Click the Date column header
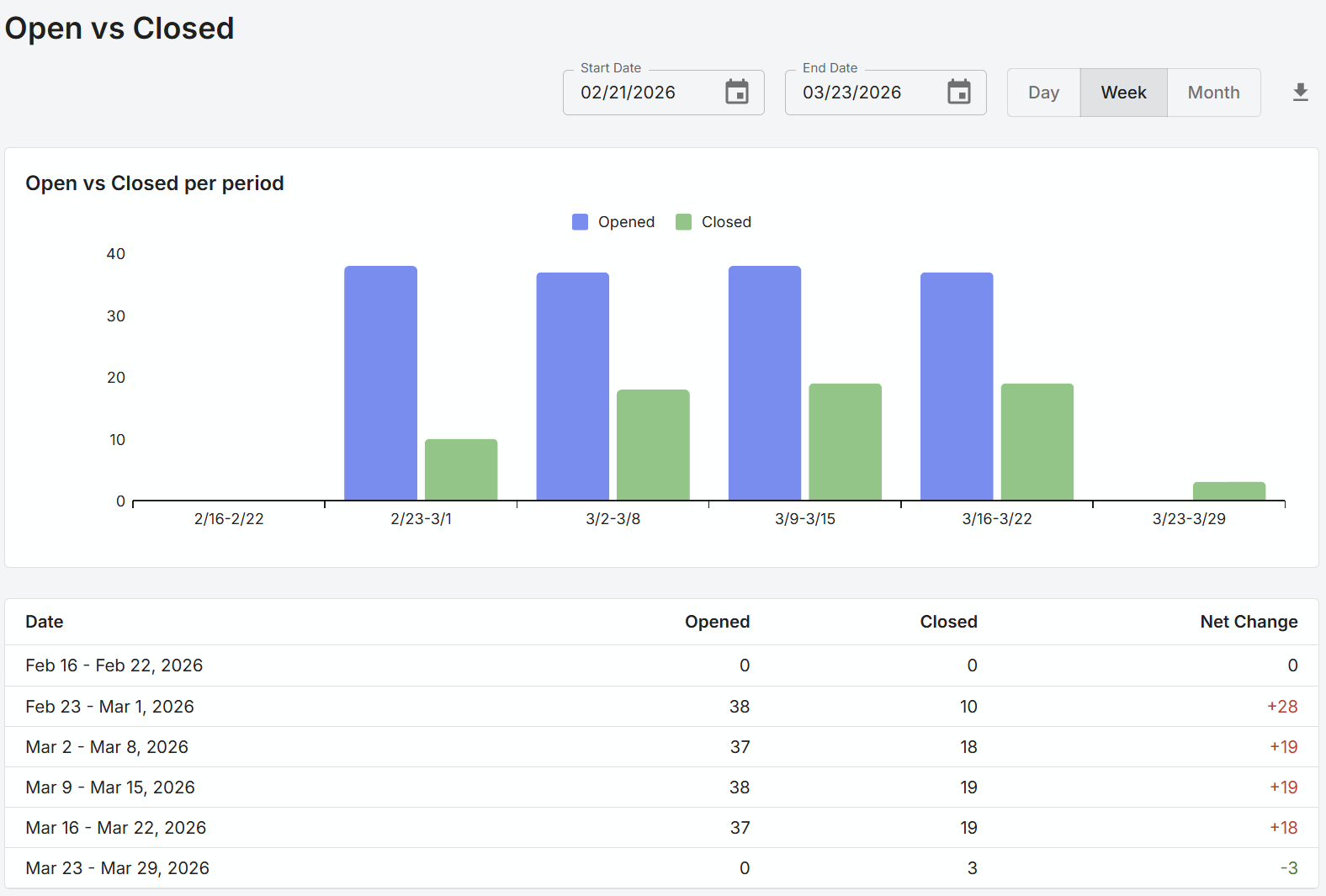Viewport: 1326px width, 896px height. pyautogui.click(x=45, y=622)
